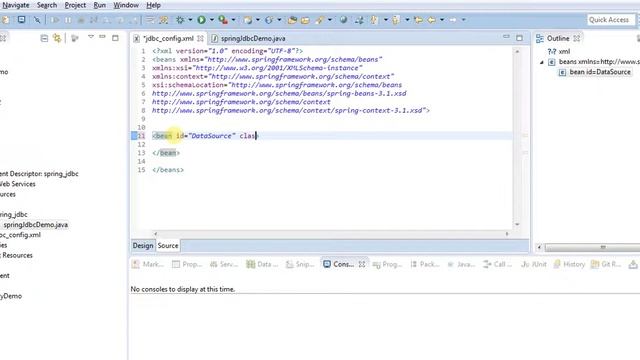640x360 pixels.
Task: Click the Collapse All icon in Project Explorer
Action: [x=44, y=38]
